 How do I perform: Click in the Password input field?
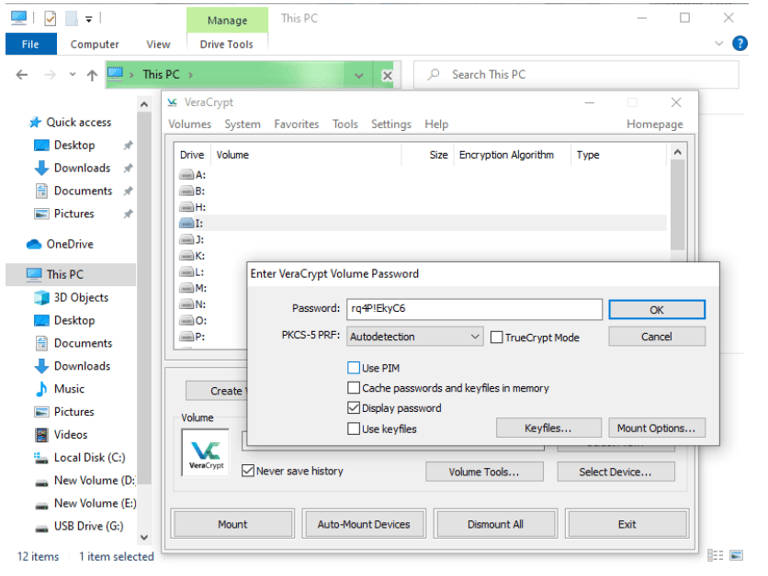[474, 310]
